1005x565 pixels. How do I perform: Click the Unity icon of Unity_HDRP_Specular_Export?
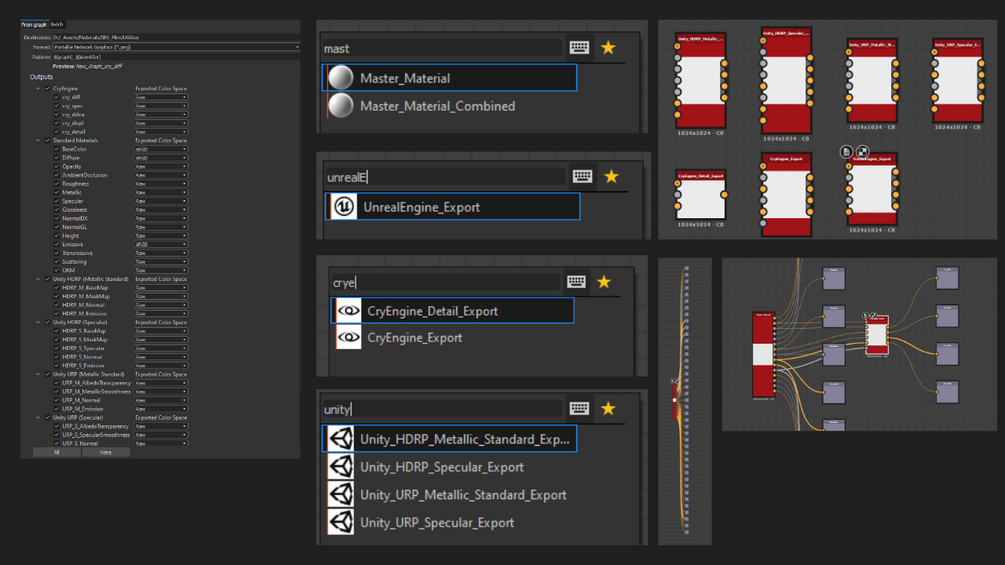click(340, 466)
